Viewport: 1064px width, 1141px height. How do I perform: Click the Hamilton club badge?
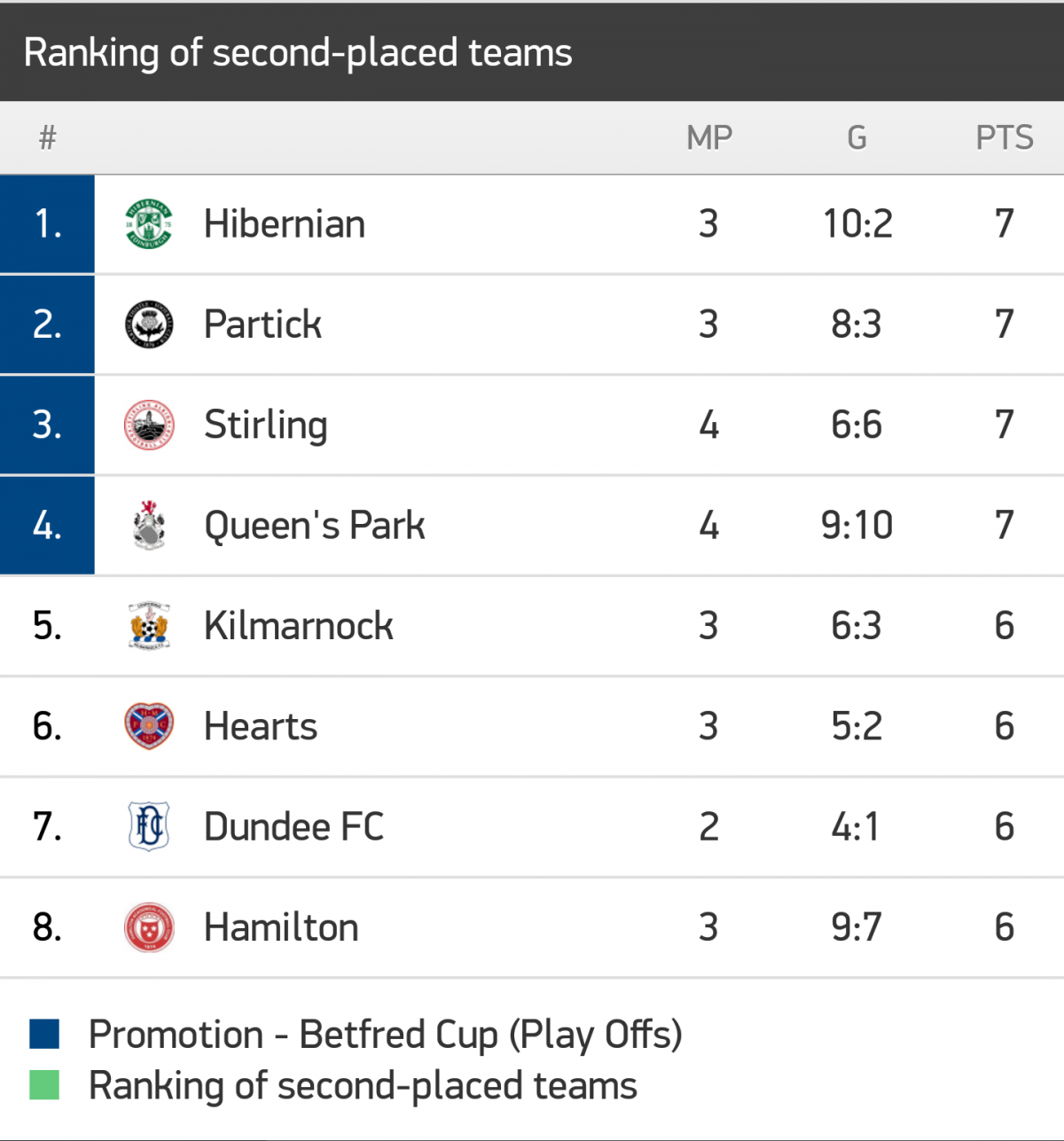(x=149, y=927)
